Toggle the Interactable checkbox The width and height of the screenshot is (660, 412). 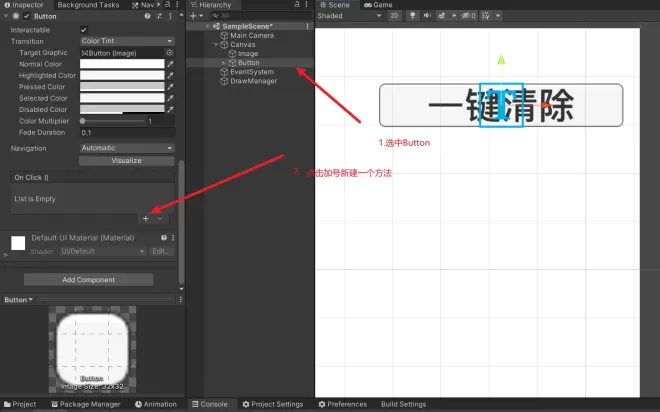click(83, 30)
